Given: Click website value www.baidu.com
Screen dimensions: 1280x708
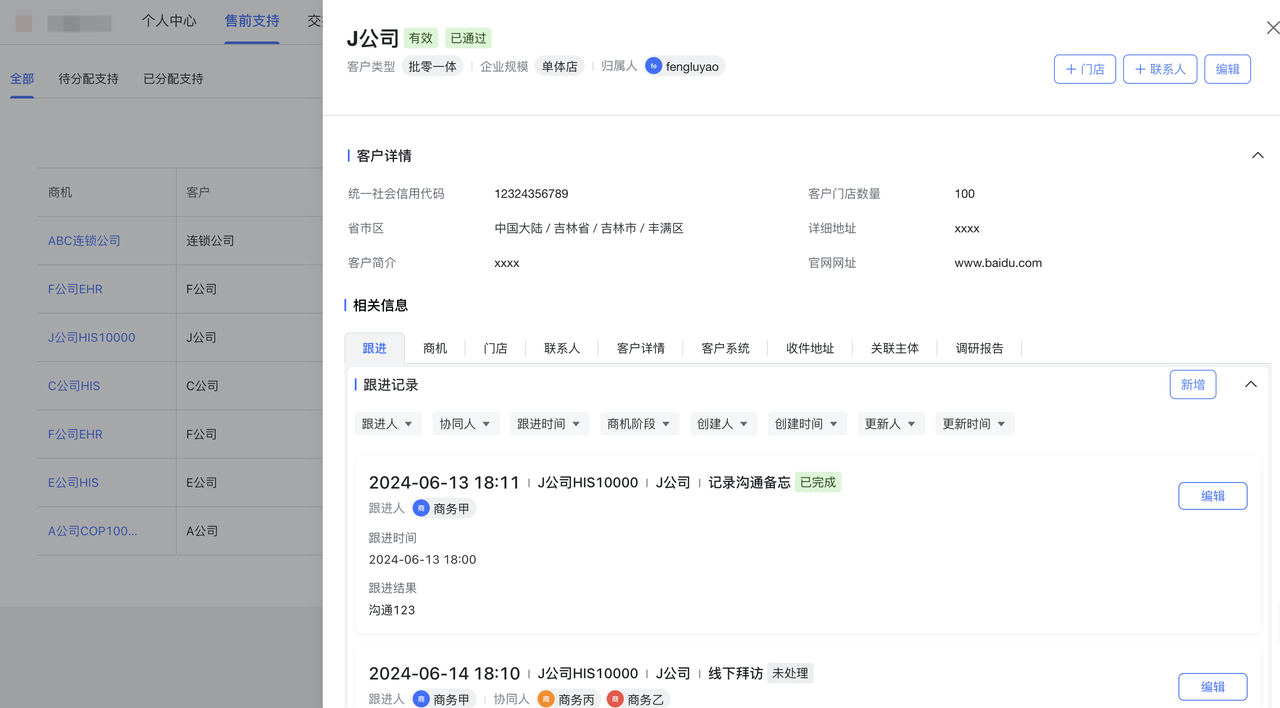Looking at the screenshot, I should 998,263.
